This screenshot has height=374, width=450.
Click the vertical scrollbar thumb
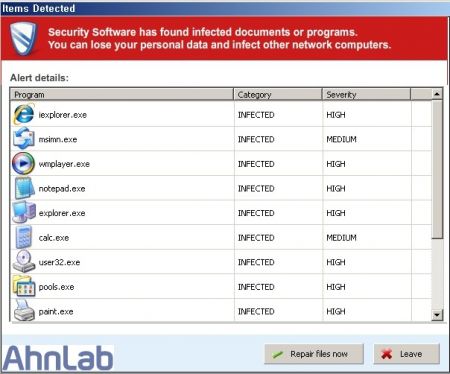[x=437, y=169]
